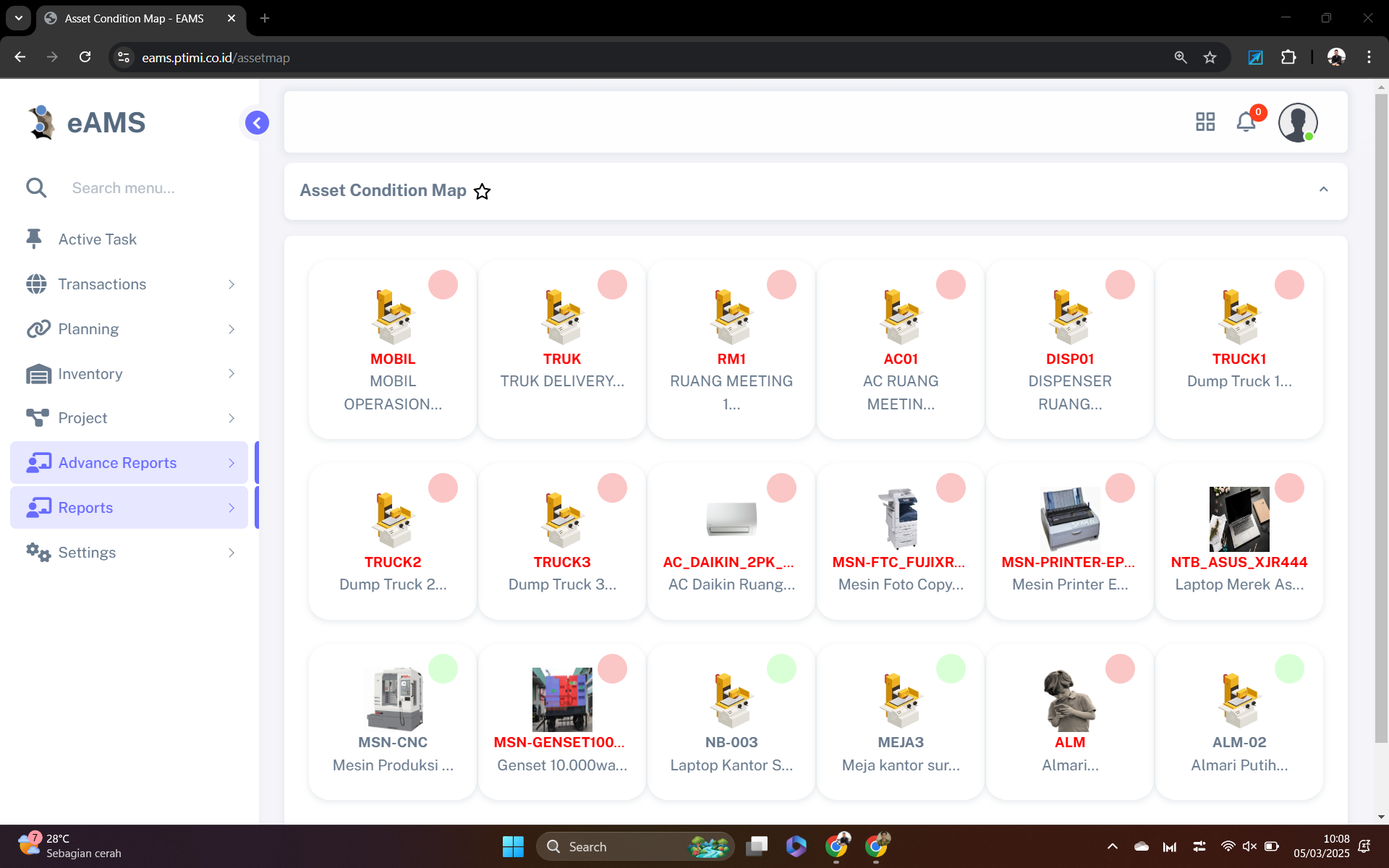
Task: Click the red status dot on MOBIL card
Action: (x=443, y=285)
